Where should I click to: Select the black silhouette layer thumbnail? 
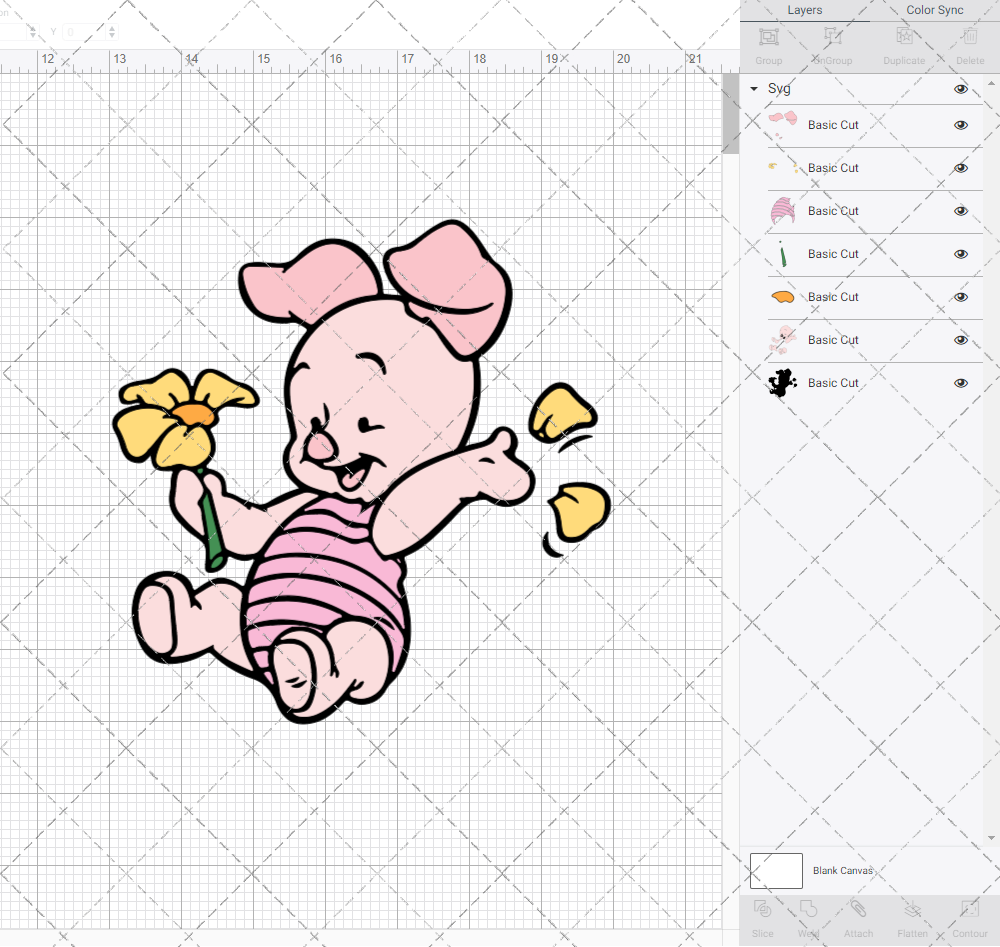(783, 383)
